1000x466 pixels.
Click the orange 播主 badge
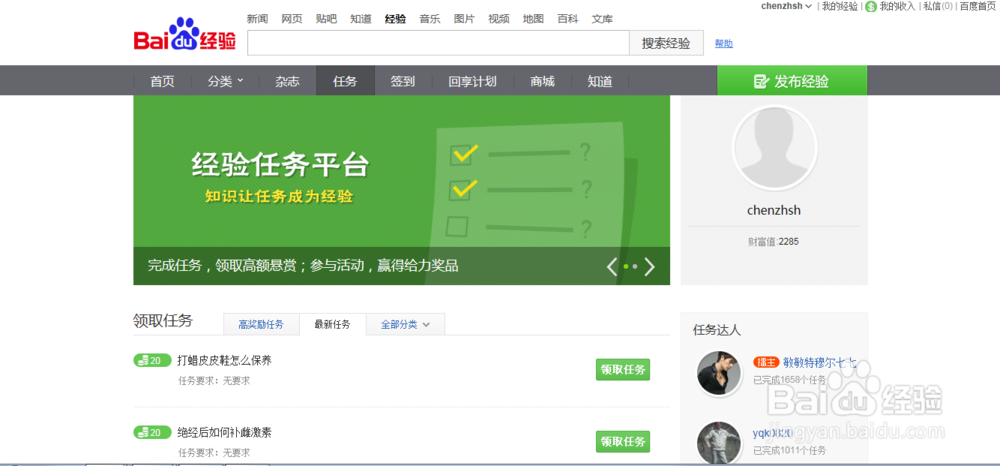click(x=765, y=362)
